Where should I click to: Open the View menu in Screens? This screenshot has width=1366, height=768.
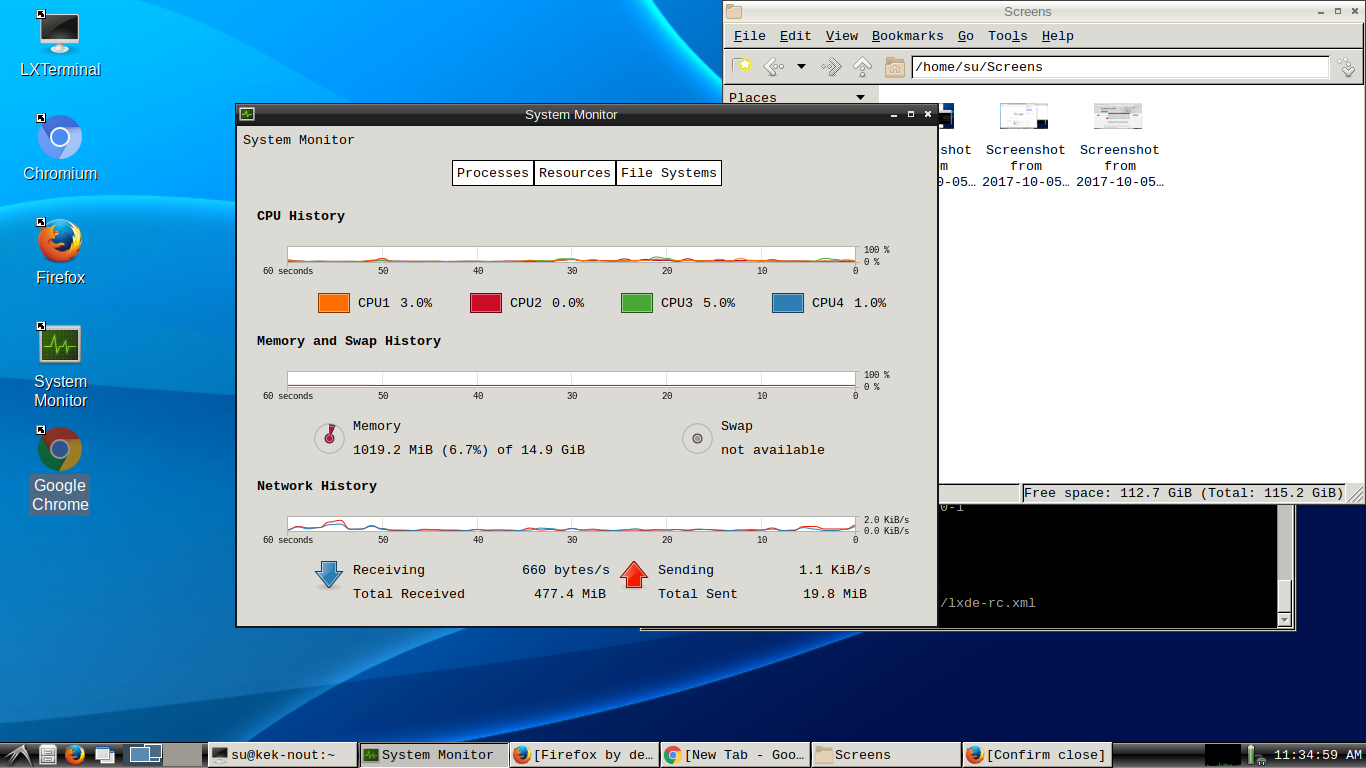pos(841,36)
